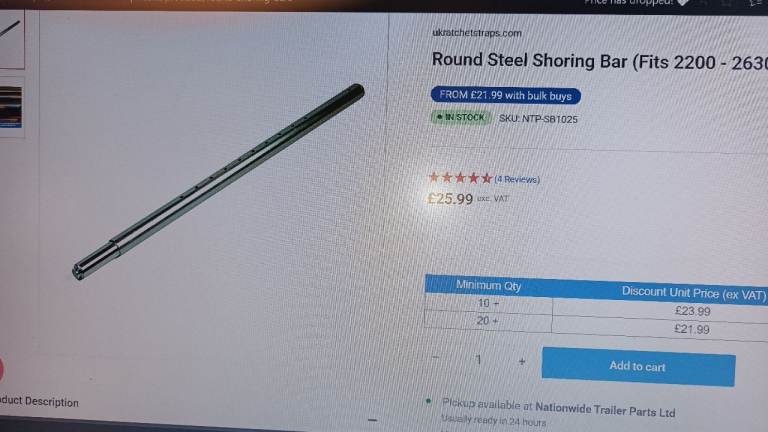
Task: Click the green IN STOCK badge
Action: [460, 118]
